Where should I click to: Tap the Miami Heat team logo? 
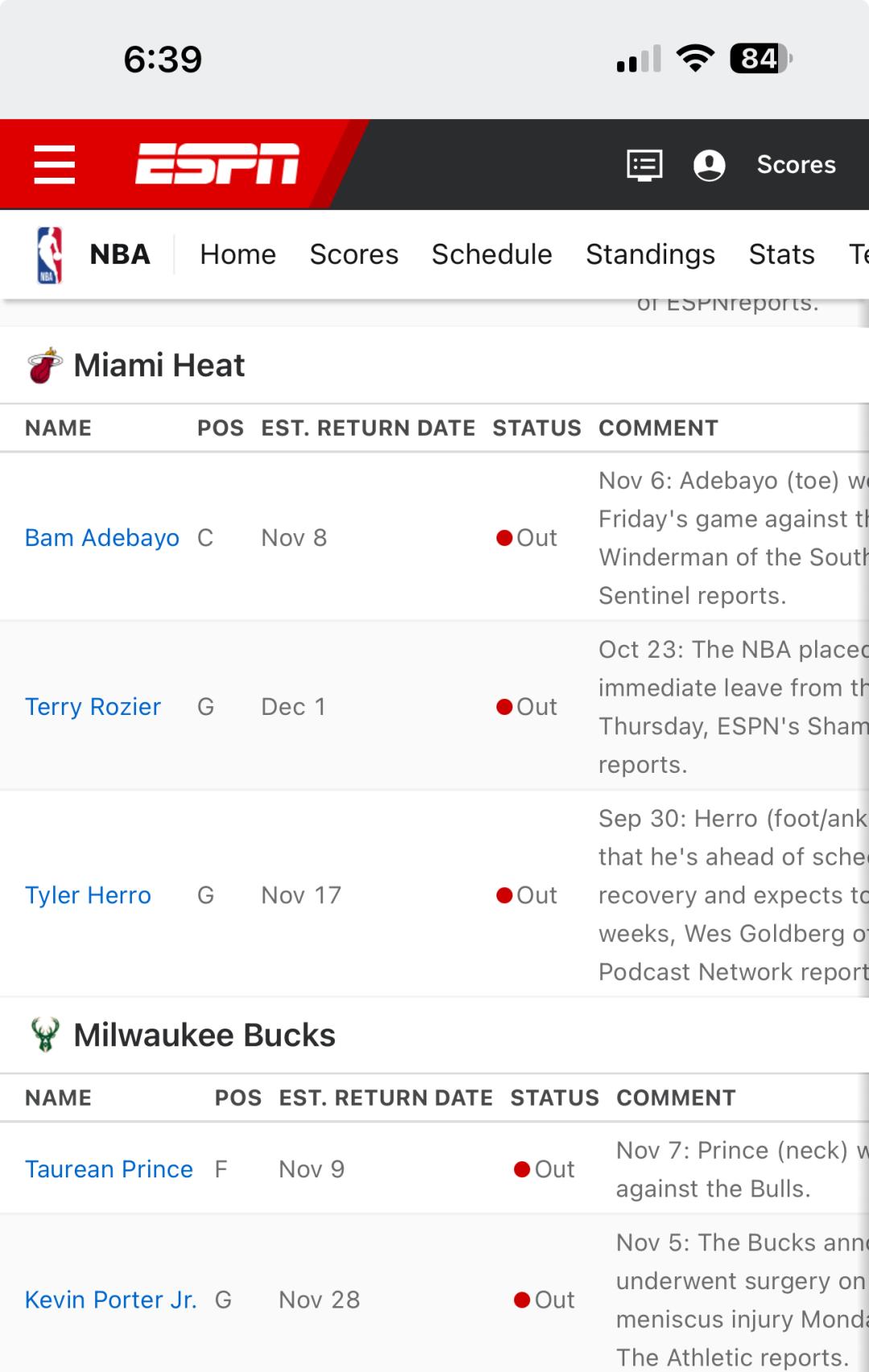pyautogui.click(x=45, y=366)
